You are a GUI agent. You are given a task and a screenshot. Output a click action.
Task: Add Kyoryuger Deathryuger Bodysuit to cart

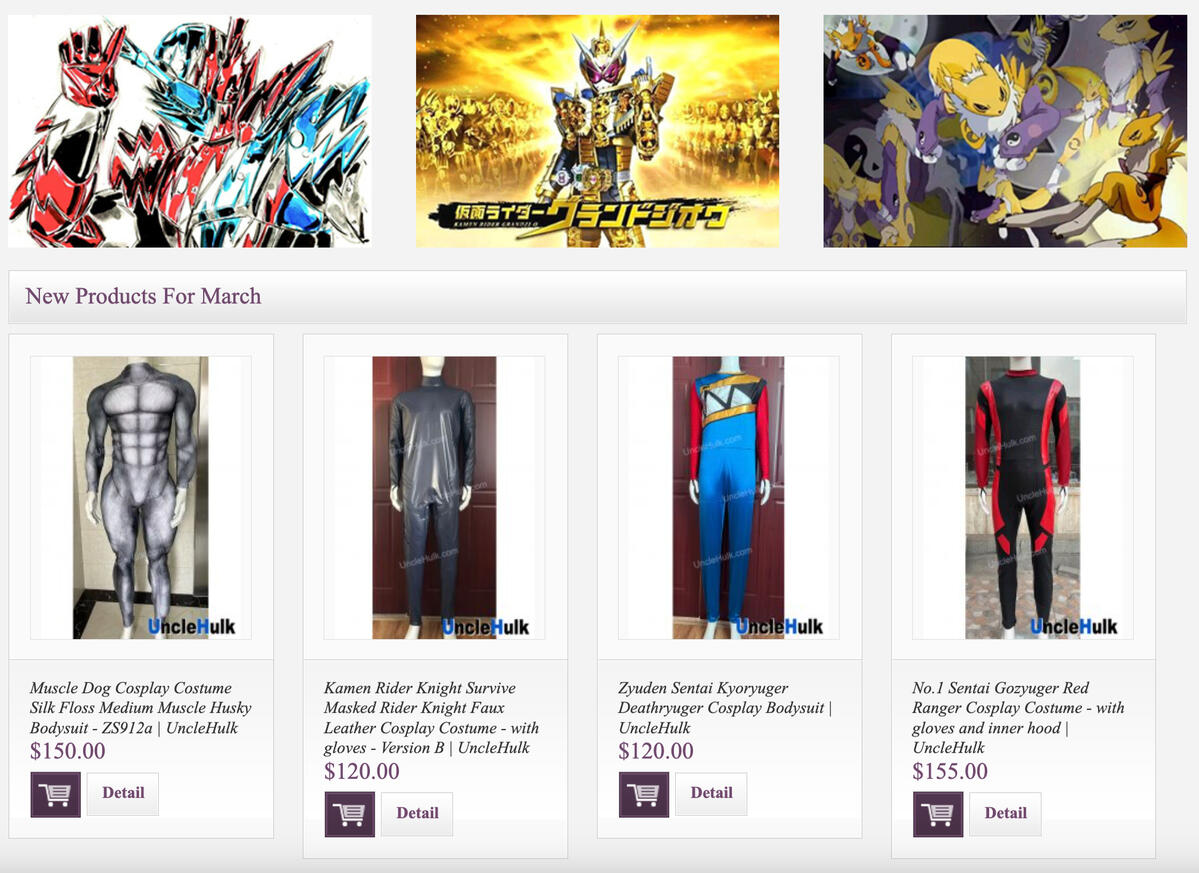[x=644, y=794]
